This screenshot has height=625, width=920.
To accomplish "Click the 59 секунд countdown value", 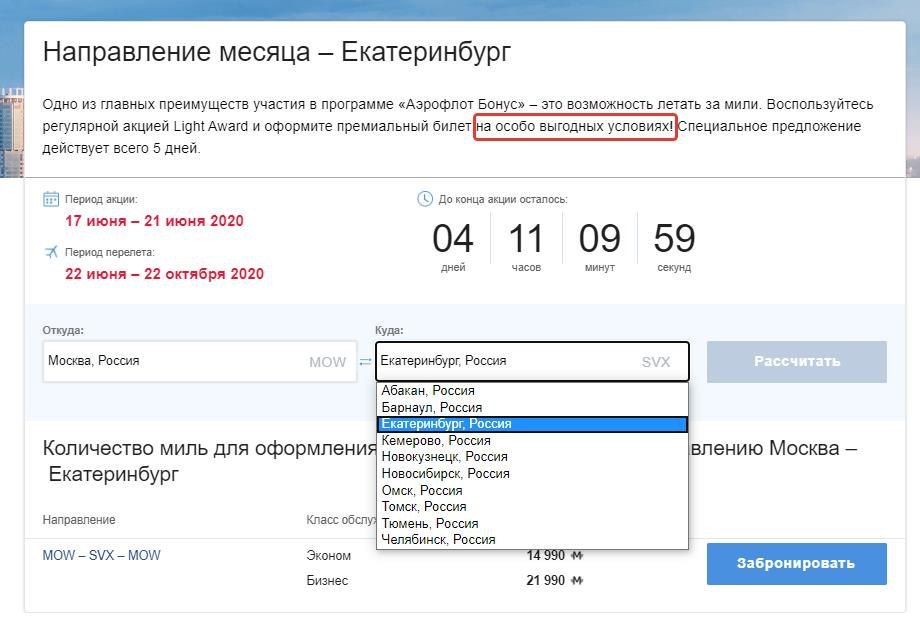I will click(x=674, y=246).
